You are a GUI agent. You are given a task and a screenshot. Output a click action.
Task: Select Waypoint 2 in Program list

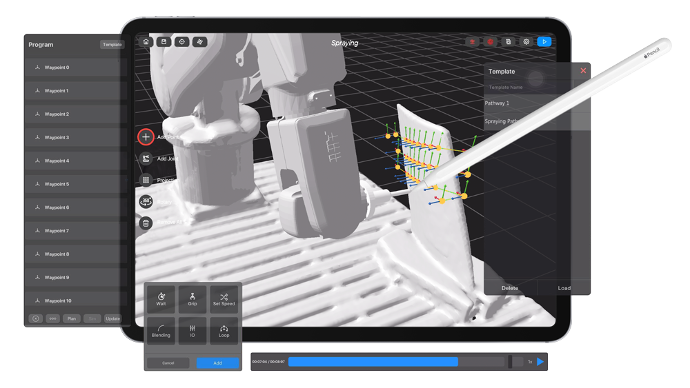point(76,114)
